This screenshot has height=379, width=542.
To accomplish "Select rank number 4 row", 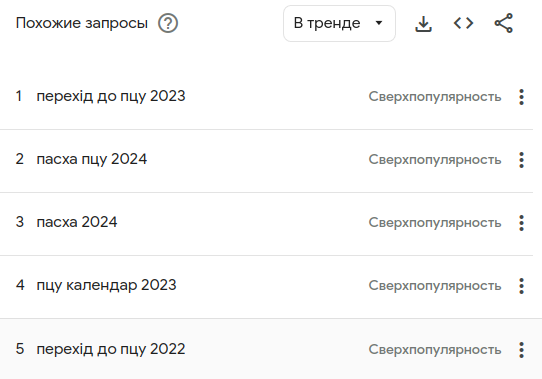I will click(x=266, y=287).
